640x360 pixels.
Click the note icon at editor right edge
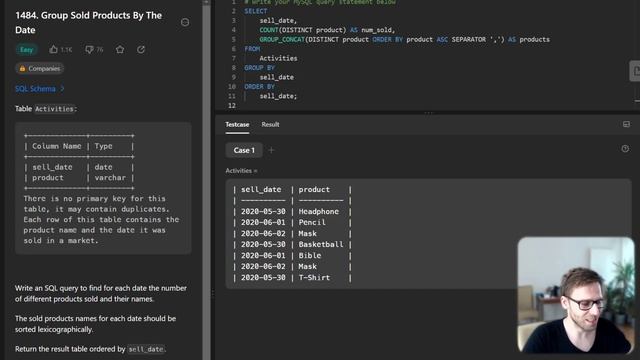[x=635, y=71]
